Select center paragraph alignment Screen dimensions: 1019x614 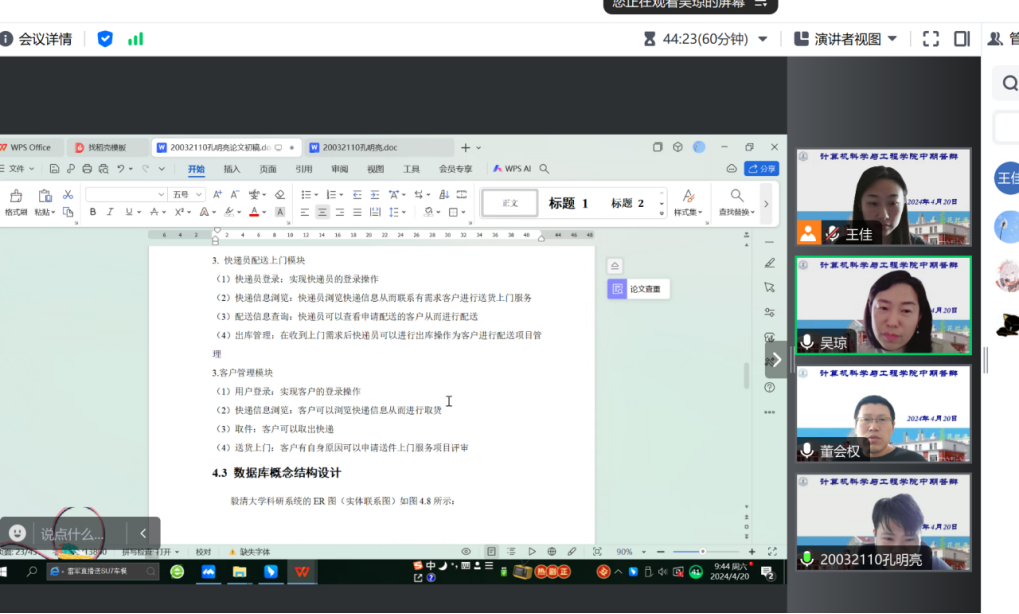[322, 212]
